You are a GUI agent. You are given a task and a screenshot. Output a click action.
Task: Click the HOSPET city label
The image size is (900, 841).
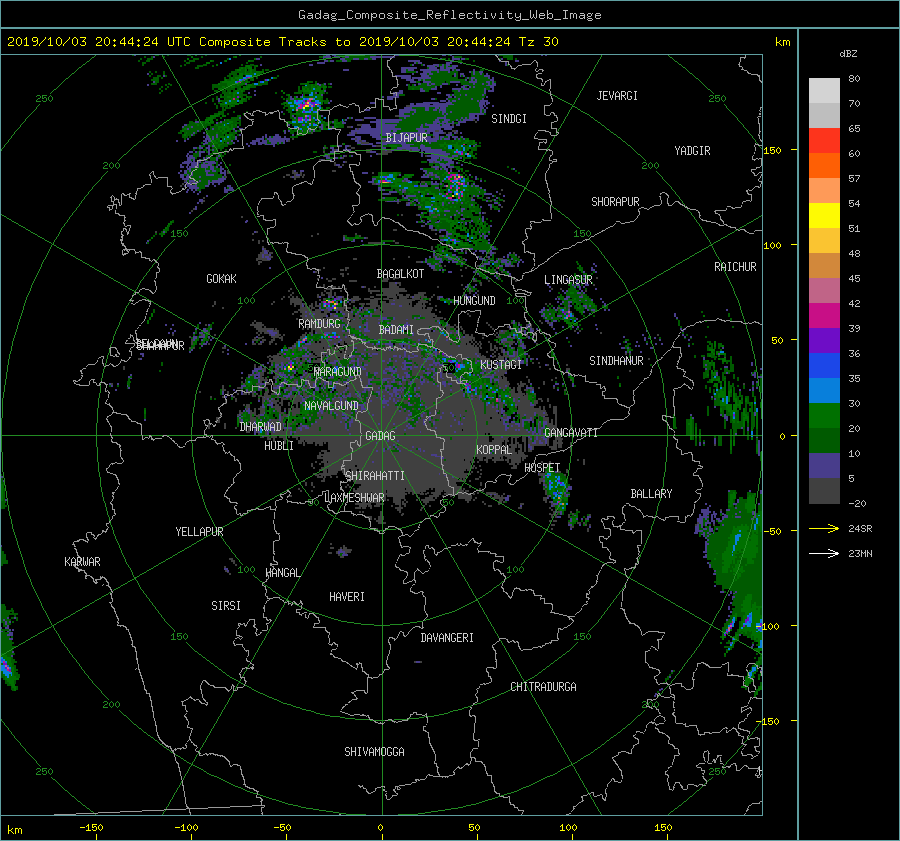pyautogui.click(x=542, y=468)
